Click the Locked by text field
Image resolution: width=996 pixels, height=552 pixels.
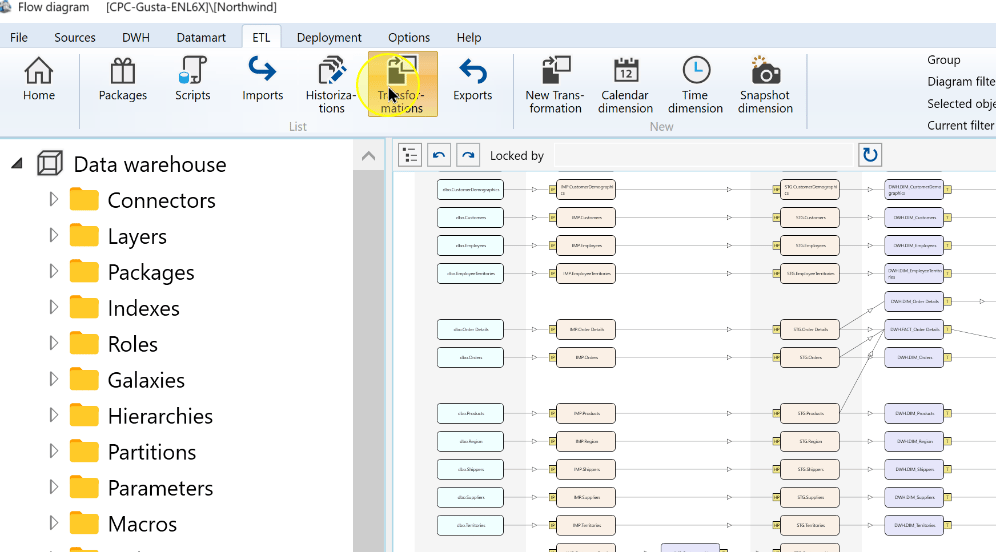(x=703, y=156)
